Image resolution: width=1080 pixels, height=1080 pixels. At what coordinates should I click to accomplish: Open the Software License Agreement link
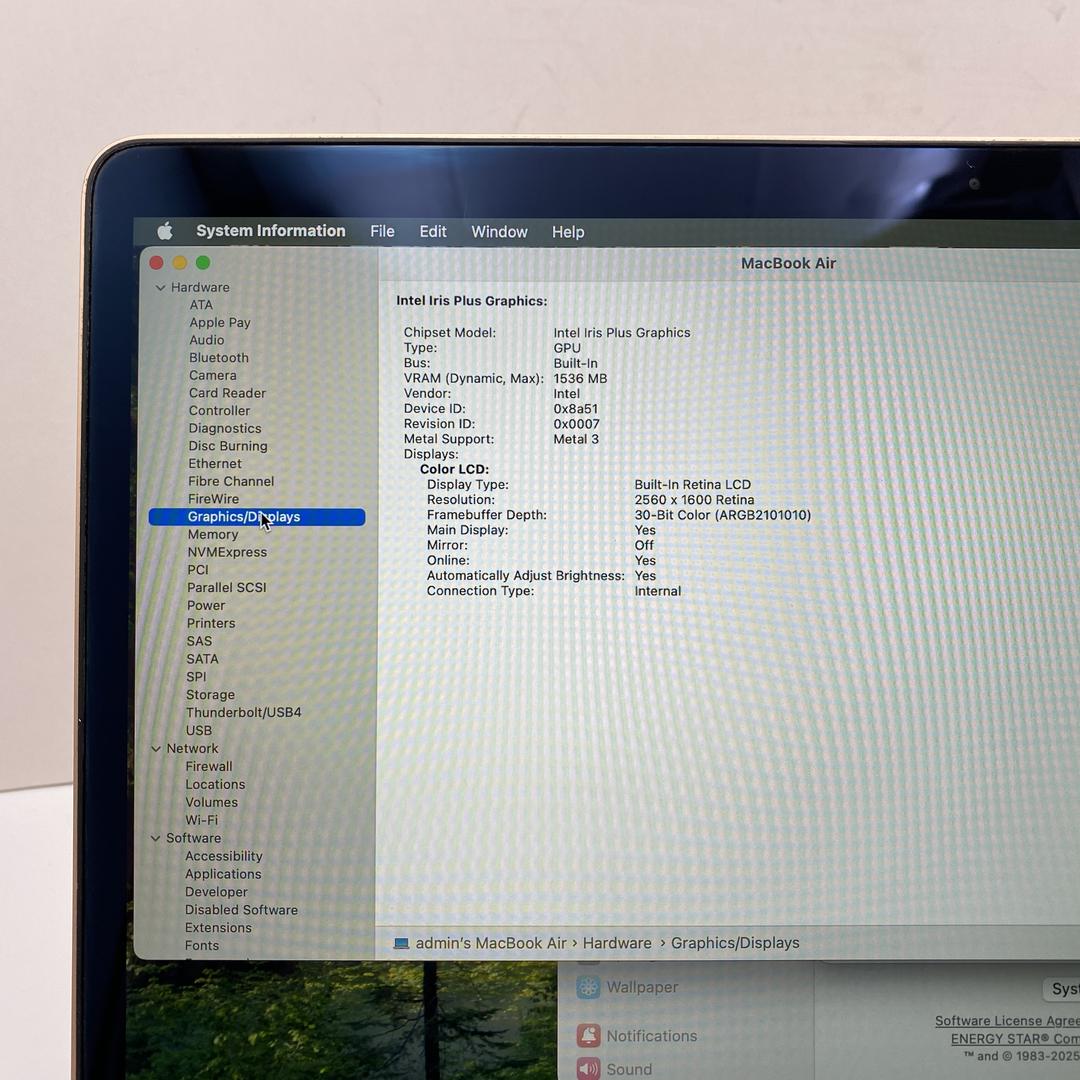pyautogui.click(x=1007, y=1021)
